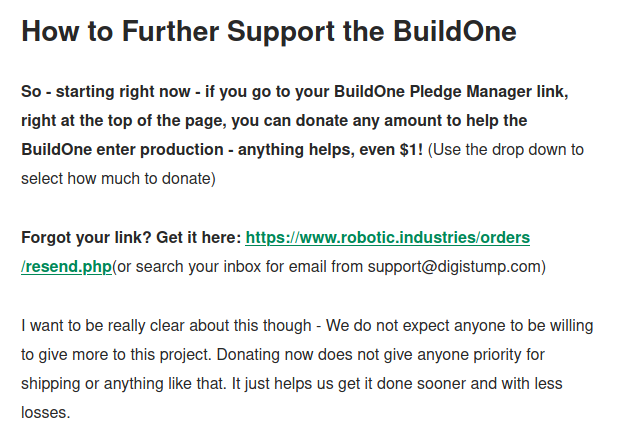Click 'BuildOne enter production' bold text
This screenshot has width=618, height=438.
[x=122, y=150]
